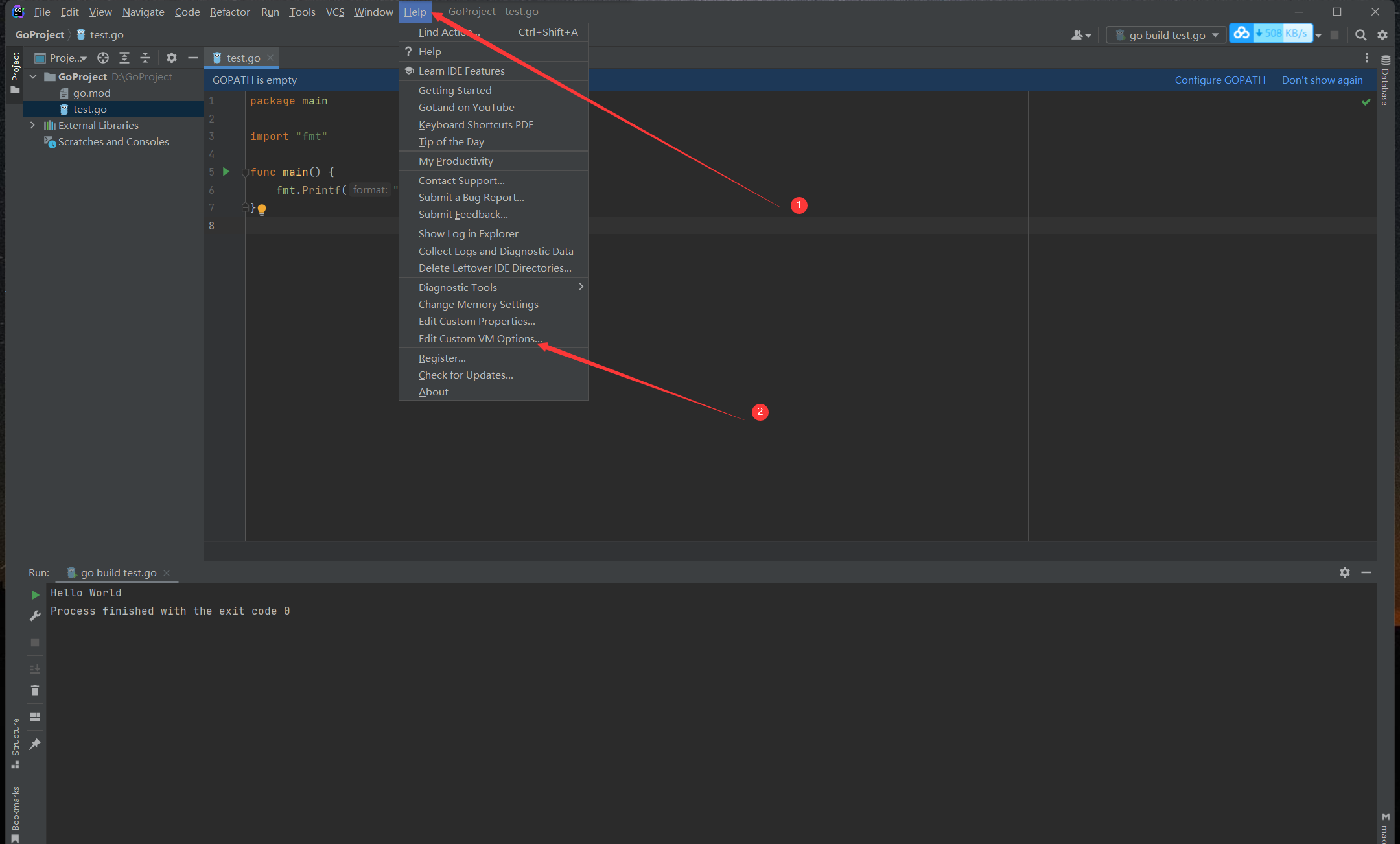
Task: Open dropdown arrow next to speed widget
Action: coord(1318,36)
